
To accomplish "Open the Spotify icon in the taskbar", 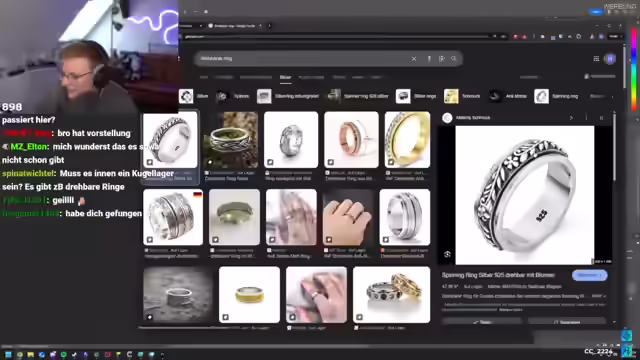I will 63,355.
